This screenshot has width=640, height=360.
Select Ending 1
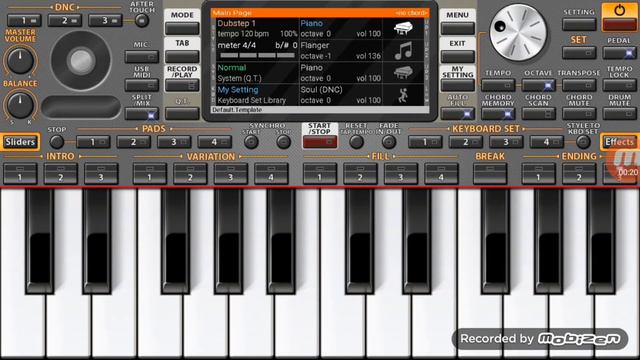tap(538, 173)
